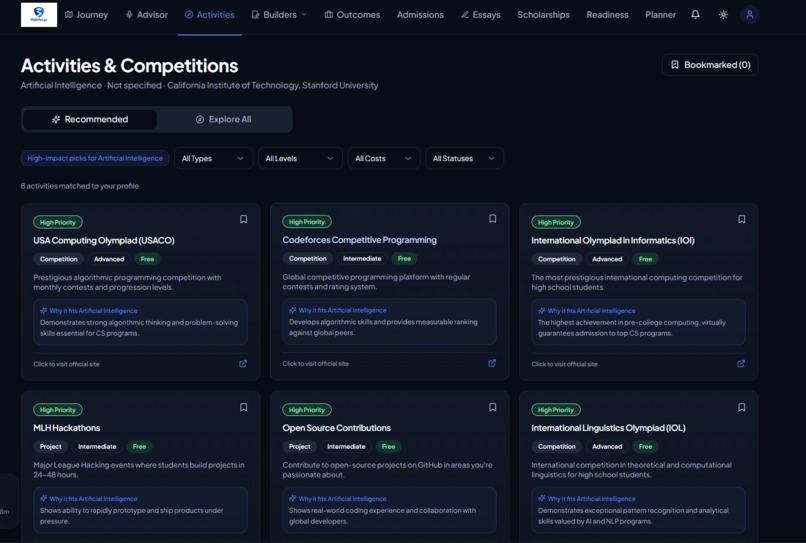Open the All Costs dropdown
Viewport: 806px width, 543px height.
[x=383, y=158]
